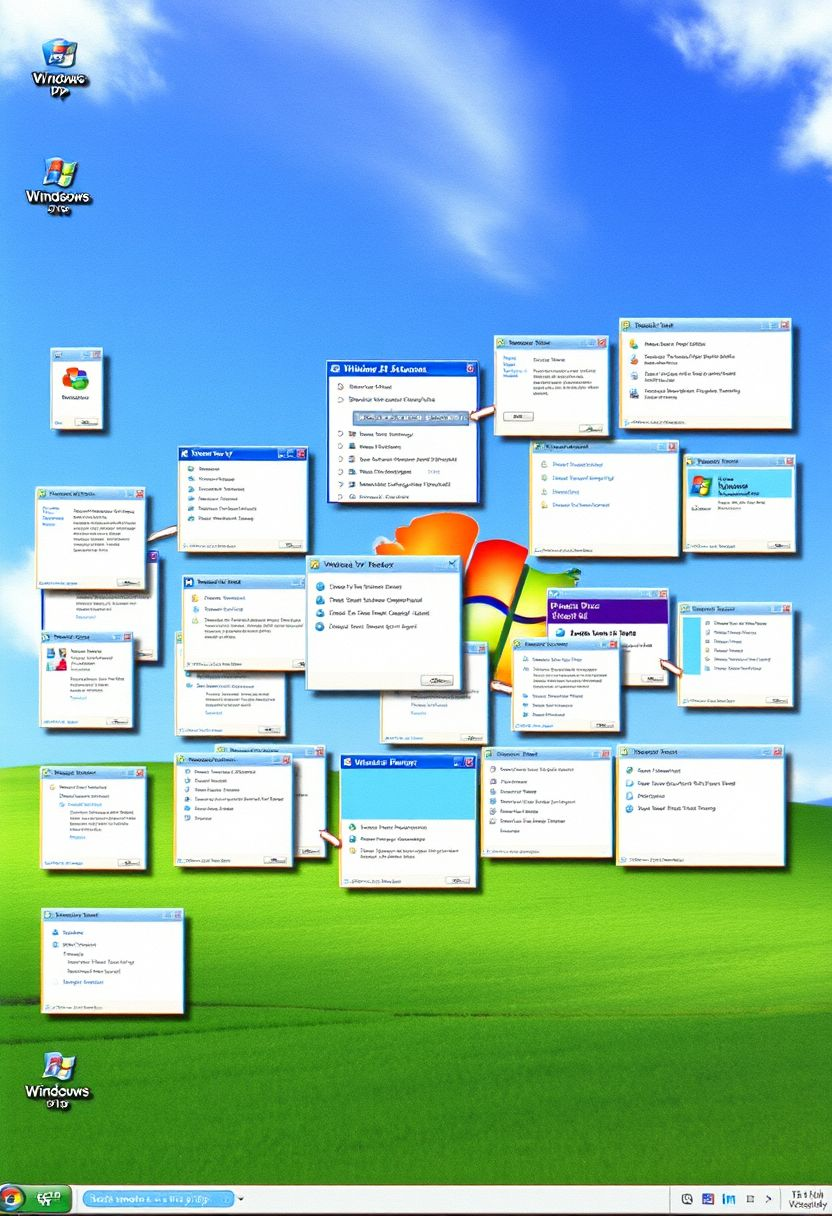Select the light-blue task button on the taskbar
This screenshot has height=1216, width=832.
pyautogui.click(x=158, y=1198)
